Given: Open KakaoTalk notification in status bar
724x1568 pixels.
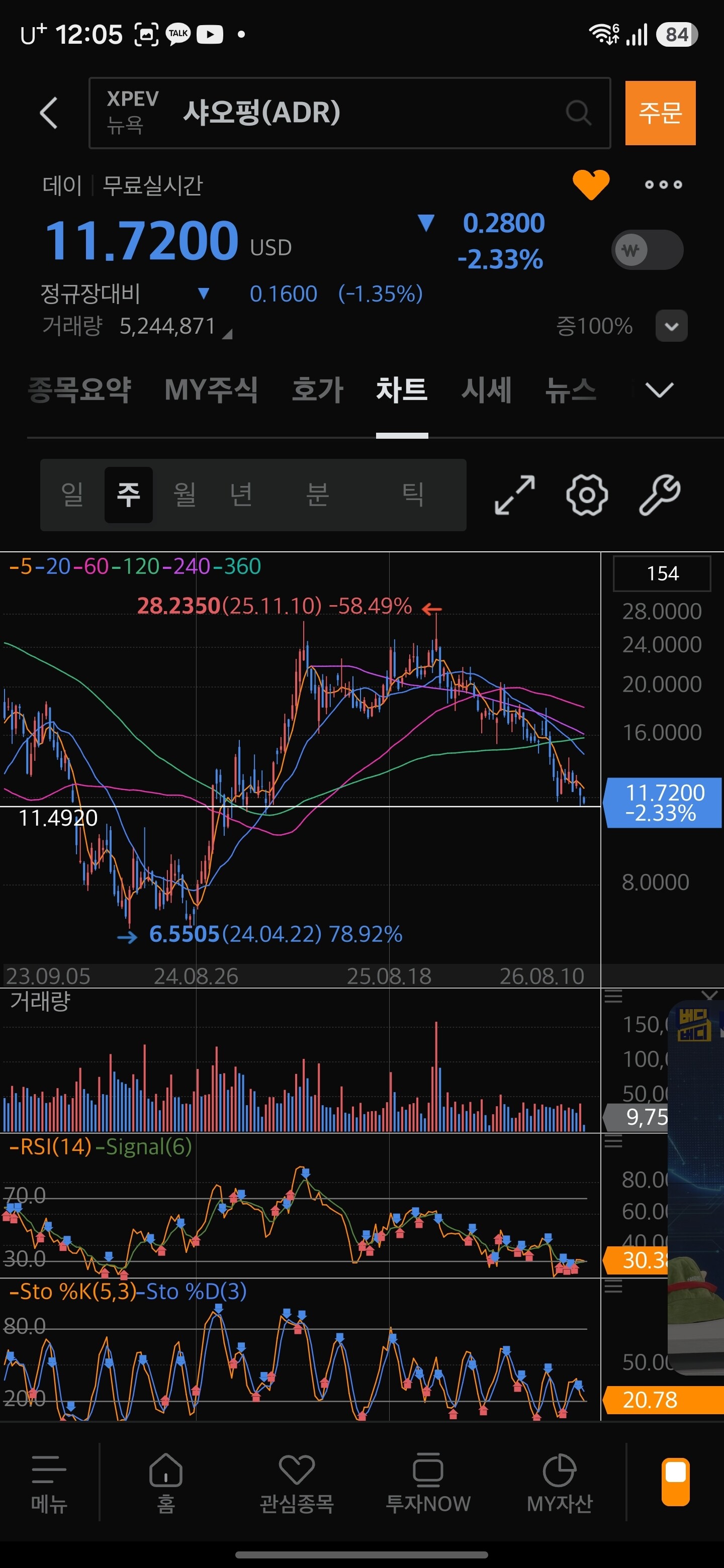Looking at the screenshot, I should pos(178,34).
